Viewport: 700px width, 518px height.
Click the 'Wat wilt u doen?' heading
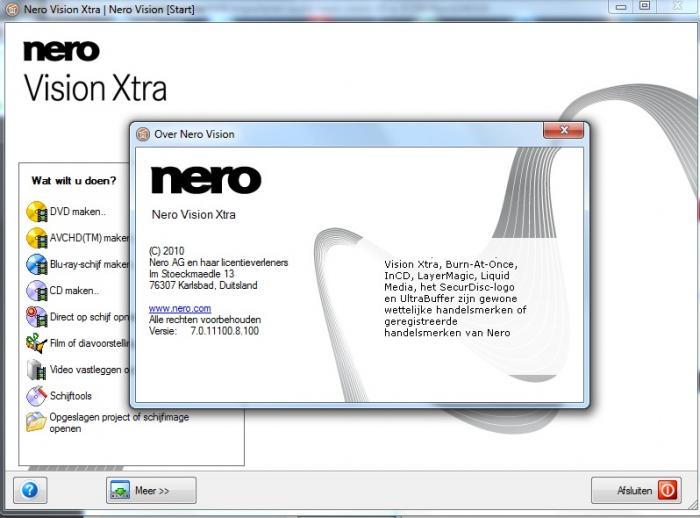point(74,180)
